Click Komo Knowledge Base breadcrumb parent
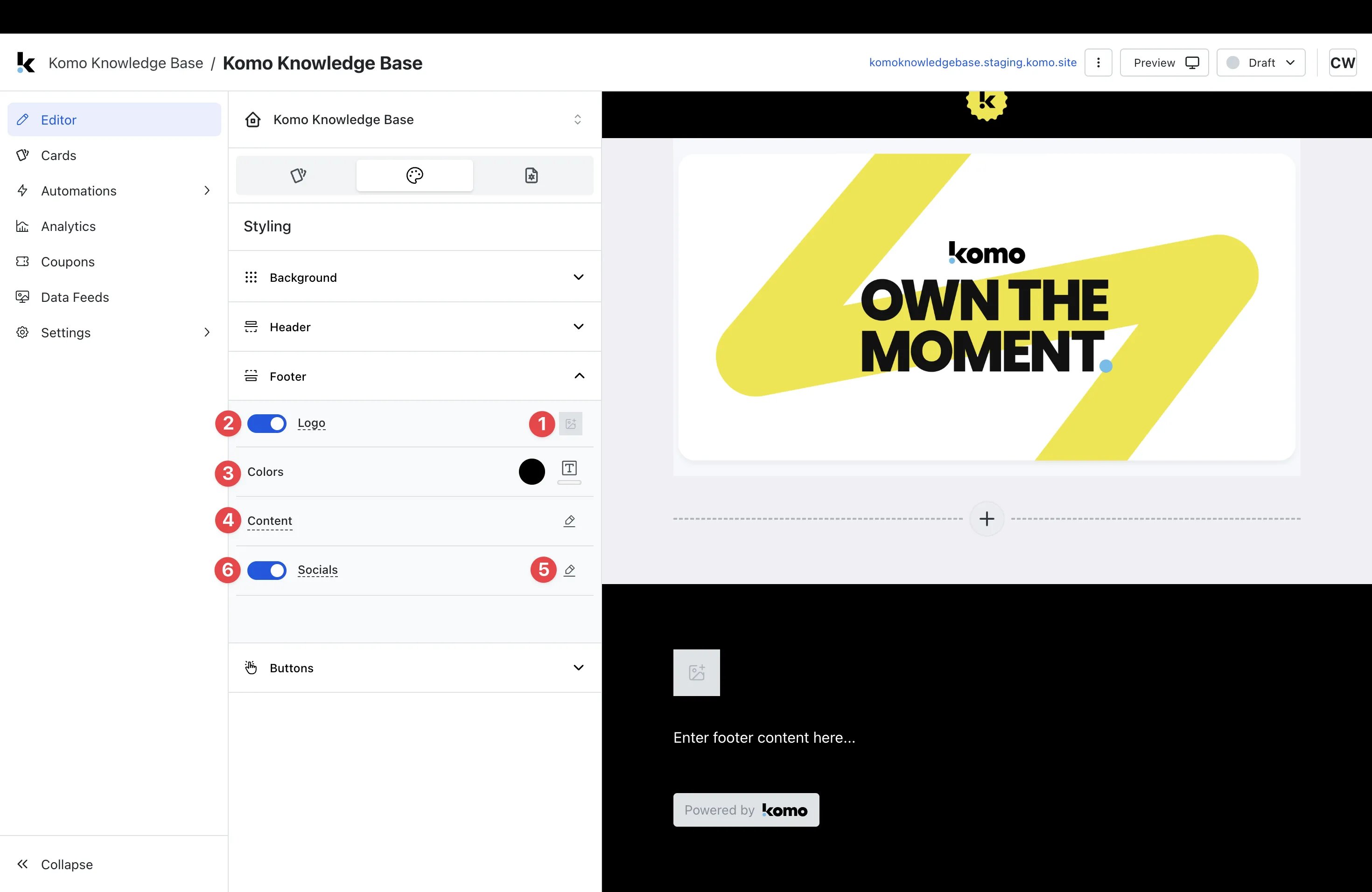The height and width of the screenshot is (892, 1372). pyautogui.click(x=126, y=63)
